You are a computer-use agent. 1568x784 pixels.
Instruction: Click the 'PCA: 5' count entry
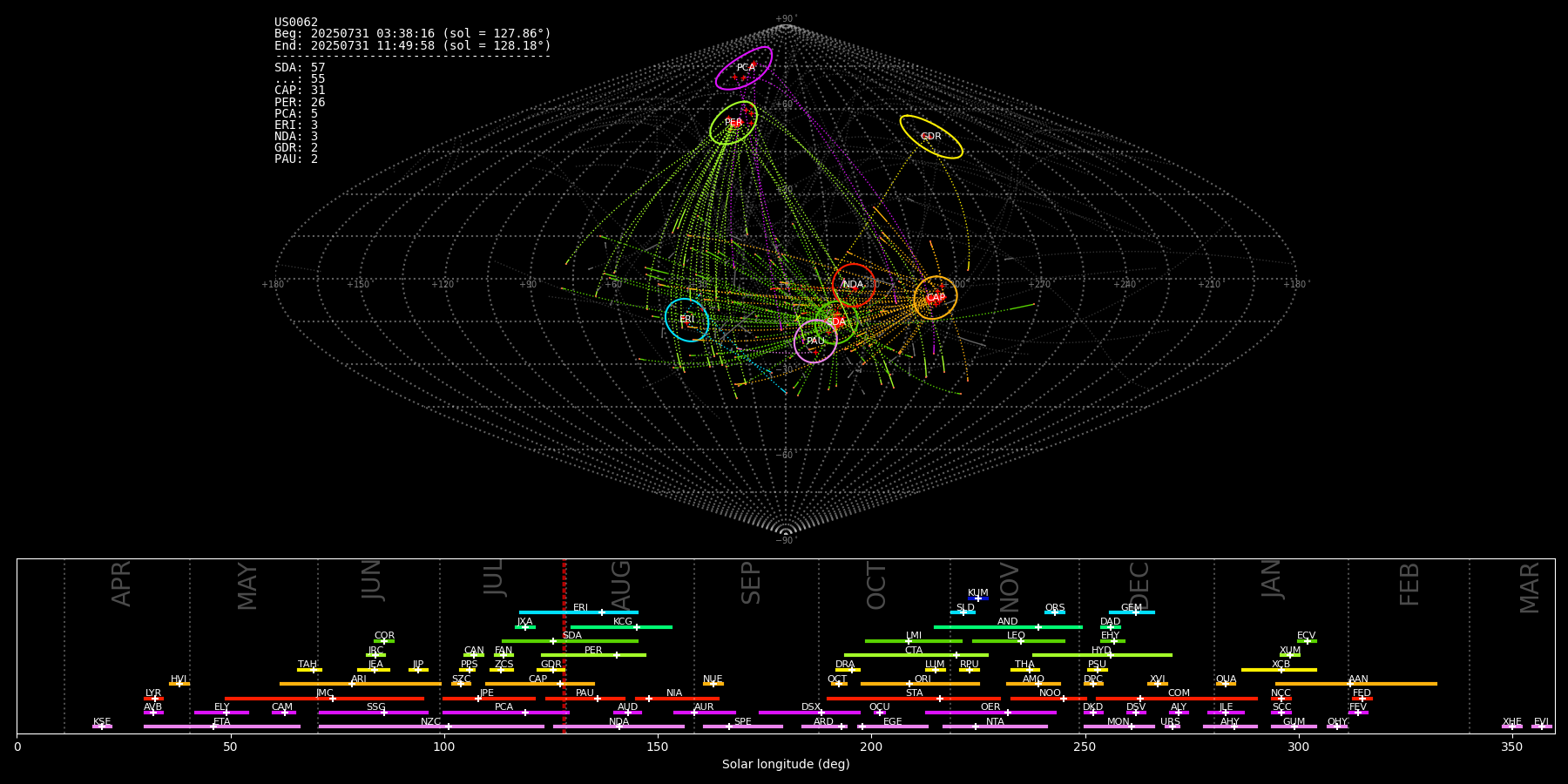click(296, 114)
